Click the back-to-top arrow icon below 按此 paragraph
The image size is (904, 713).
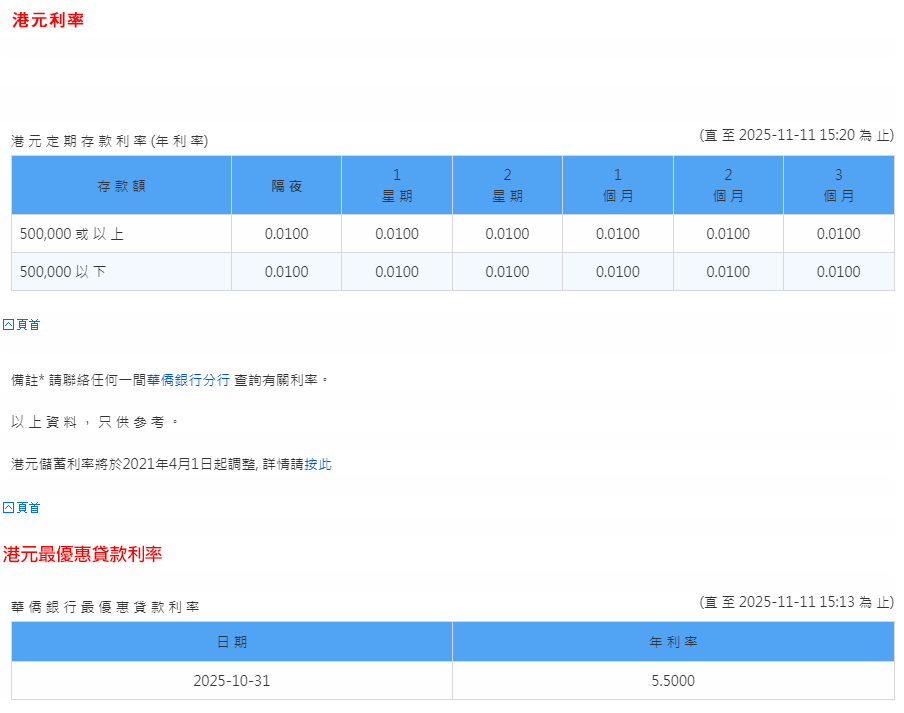point(9,507)
